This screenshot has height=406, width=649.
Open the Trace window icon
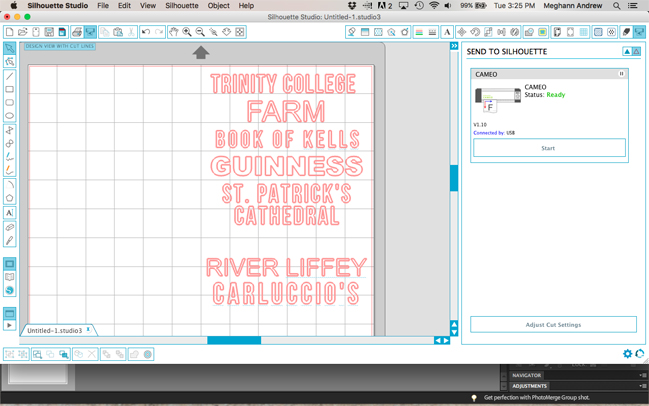click(x=542, y=32)
